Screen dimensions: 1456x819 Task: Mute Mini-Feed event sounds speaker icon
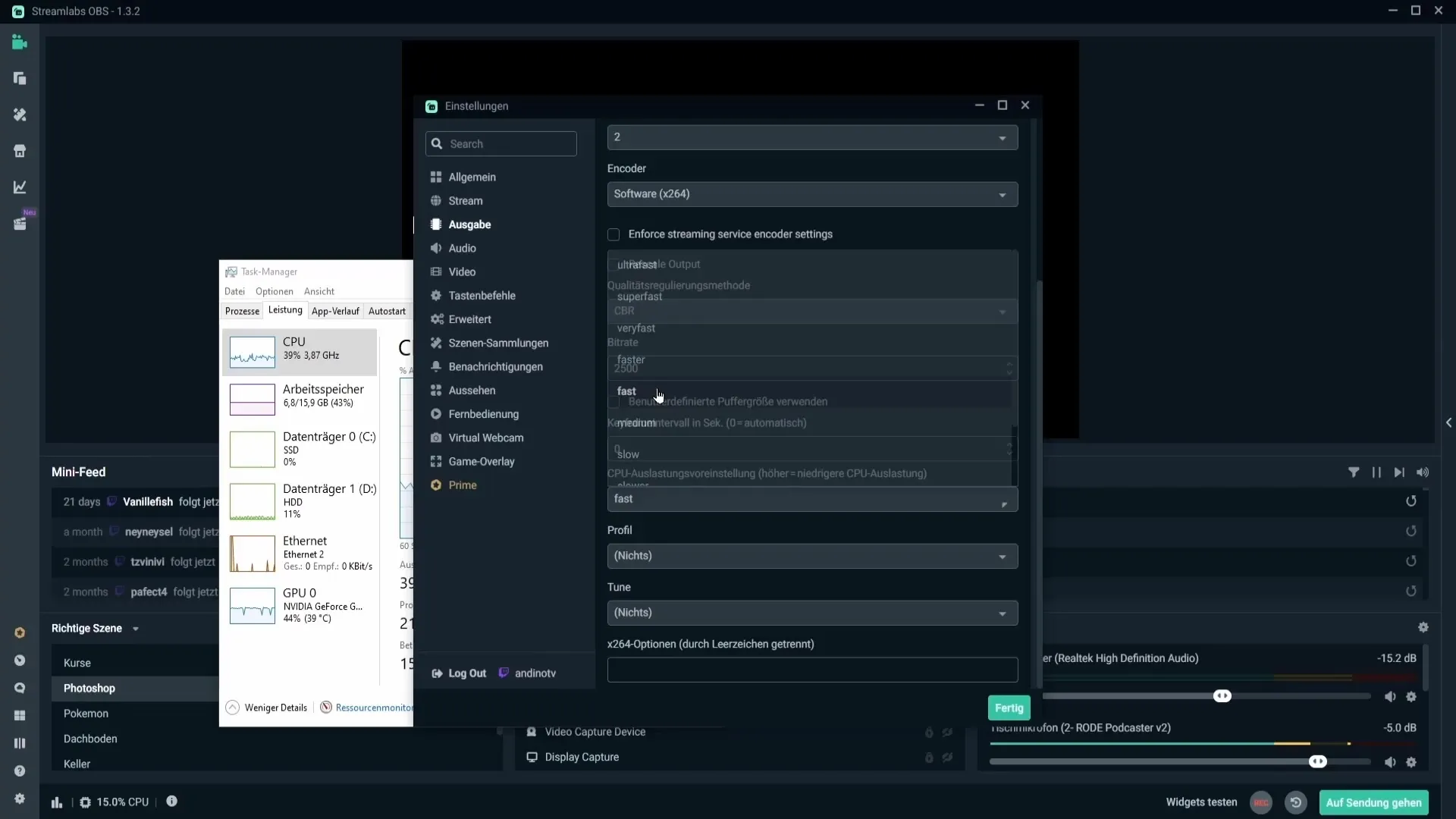point(1423,472)
